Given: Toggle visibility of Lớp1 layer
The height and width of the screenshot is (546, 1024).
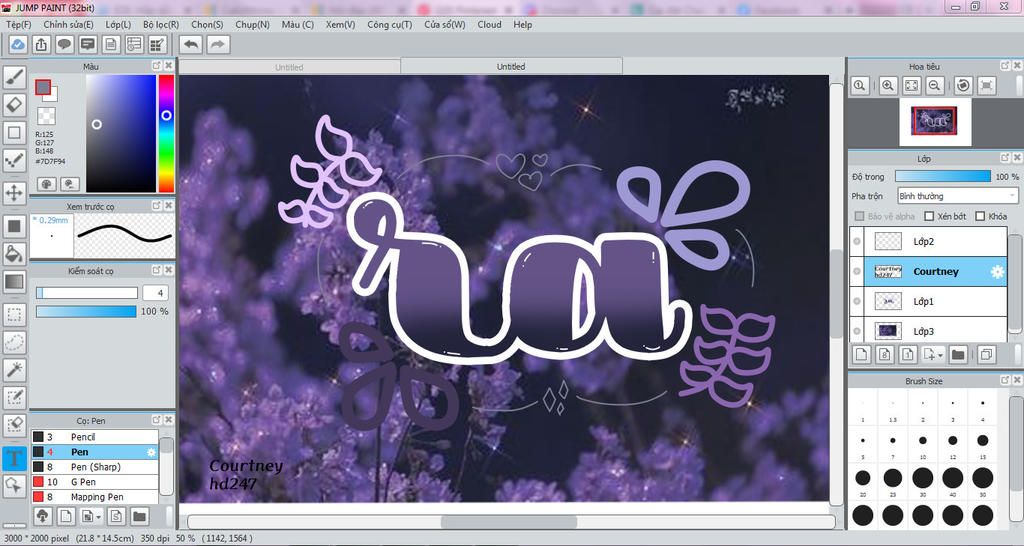Looking at the screenshot, I should pyautogui.click(x=857, y=301).
